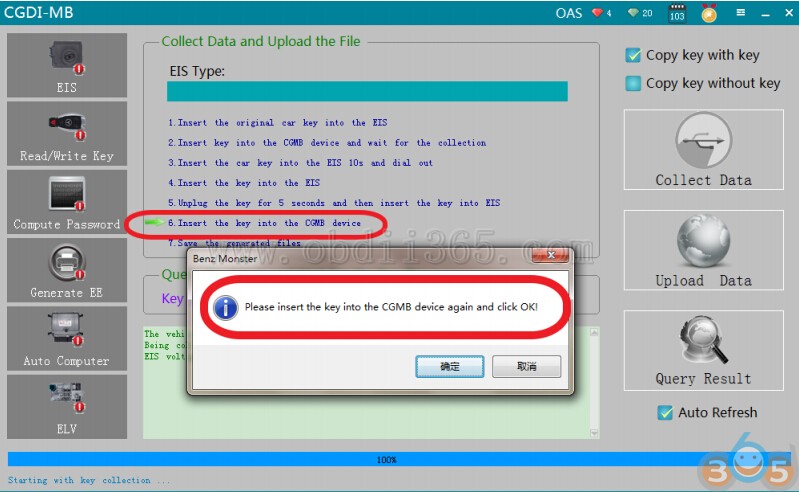Click the blue info icon in dialog
Screen dimensions: 799x492
pos(225,308)
